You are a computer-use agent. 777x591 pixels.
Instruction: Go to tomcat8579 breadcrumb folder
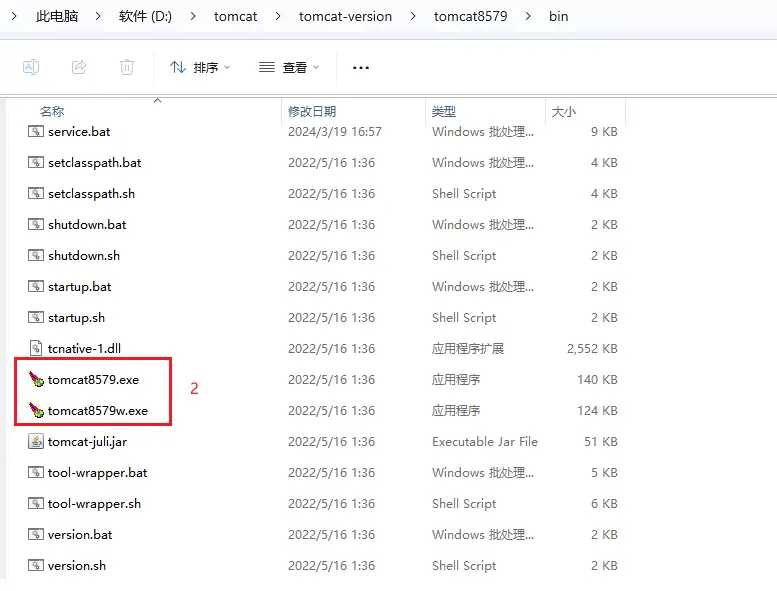coord(471,16)
